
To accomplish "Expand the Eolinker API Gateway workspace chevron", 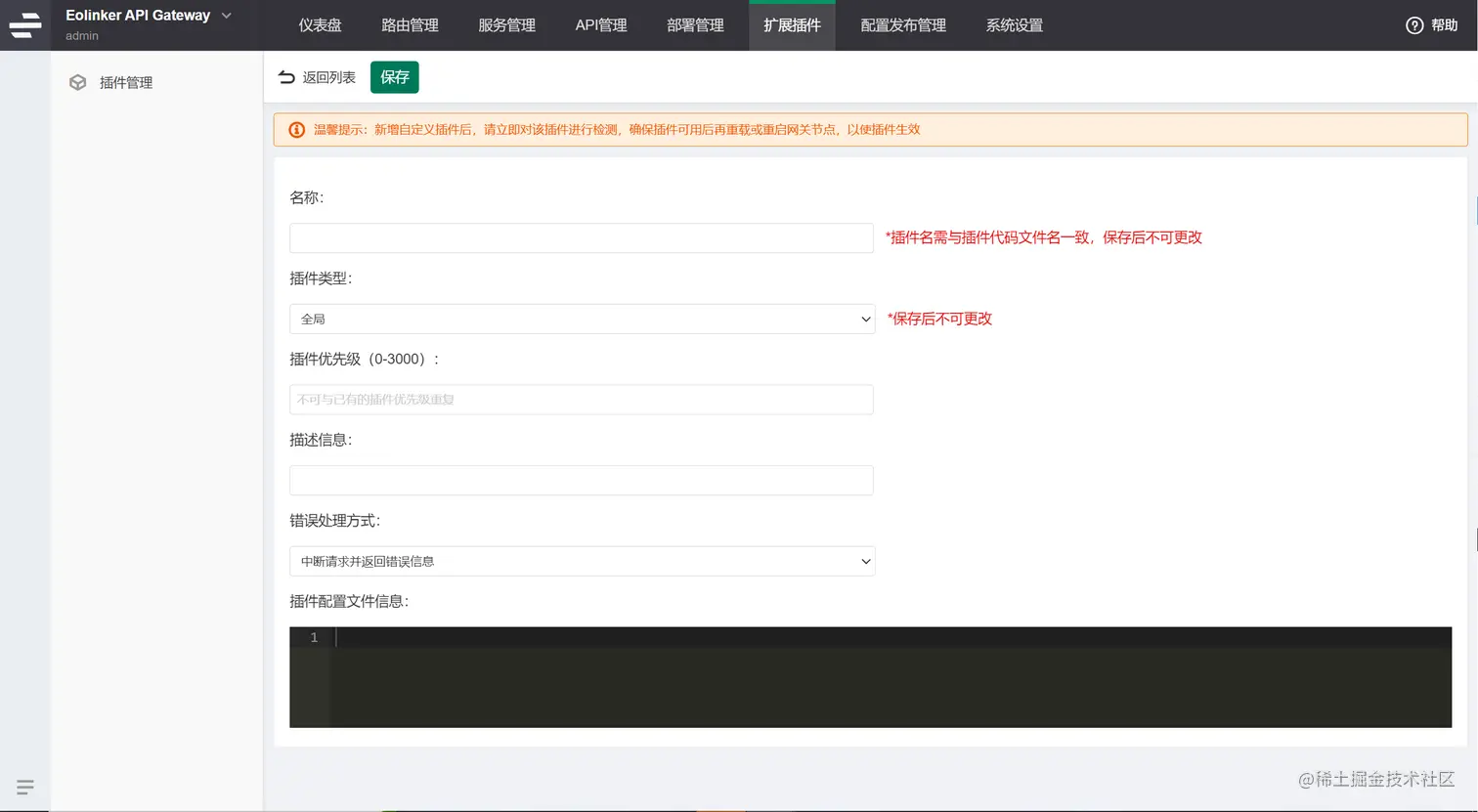I will point(225,16).
